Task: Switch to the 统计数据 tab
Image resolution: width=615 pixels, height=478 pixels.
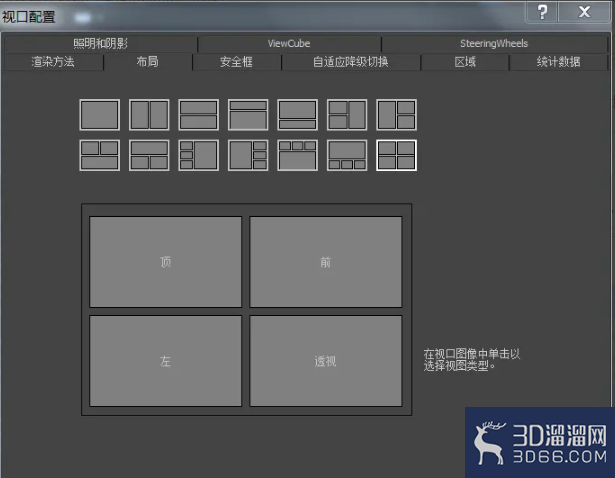Action: click(x=559, y=62)
